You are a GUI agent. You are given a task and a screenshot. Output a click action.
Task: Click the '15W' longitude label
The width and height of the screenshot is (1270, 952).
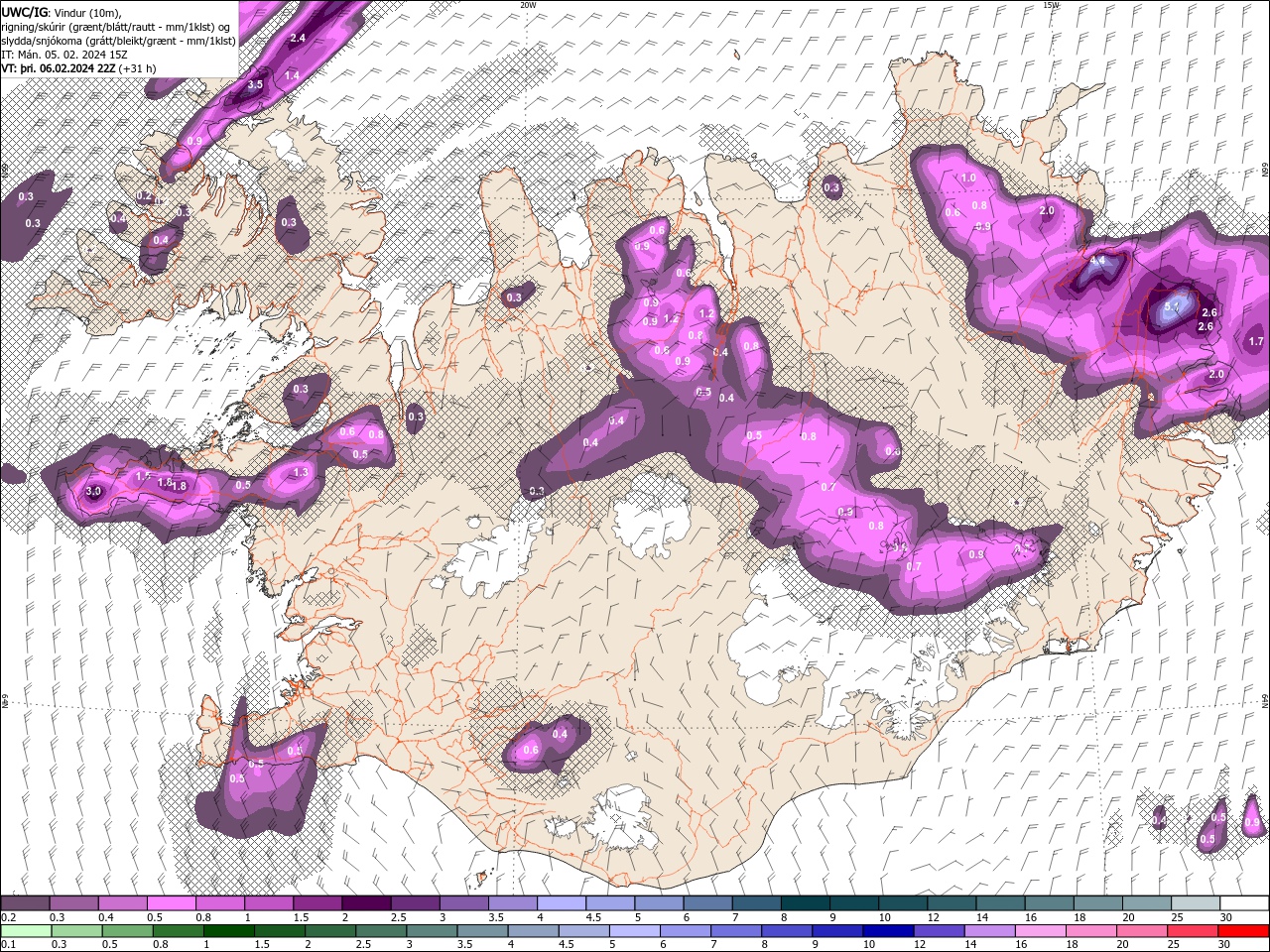[x=1051, y=5]
